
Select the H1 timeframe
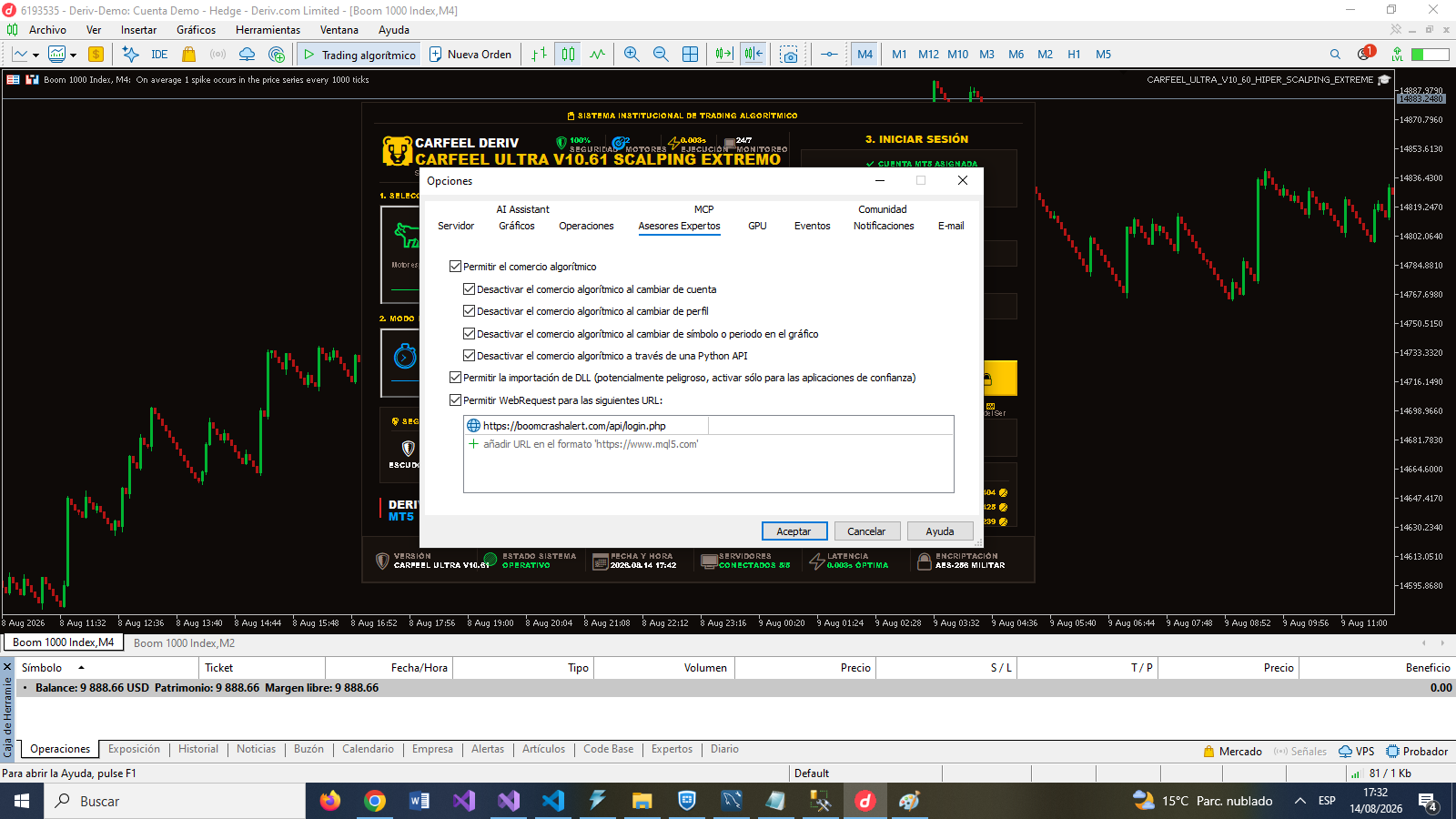[x=1074, y=55]
